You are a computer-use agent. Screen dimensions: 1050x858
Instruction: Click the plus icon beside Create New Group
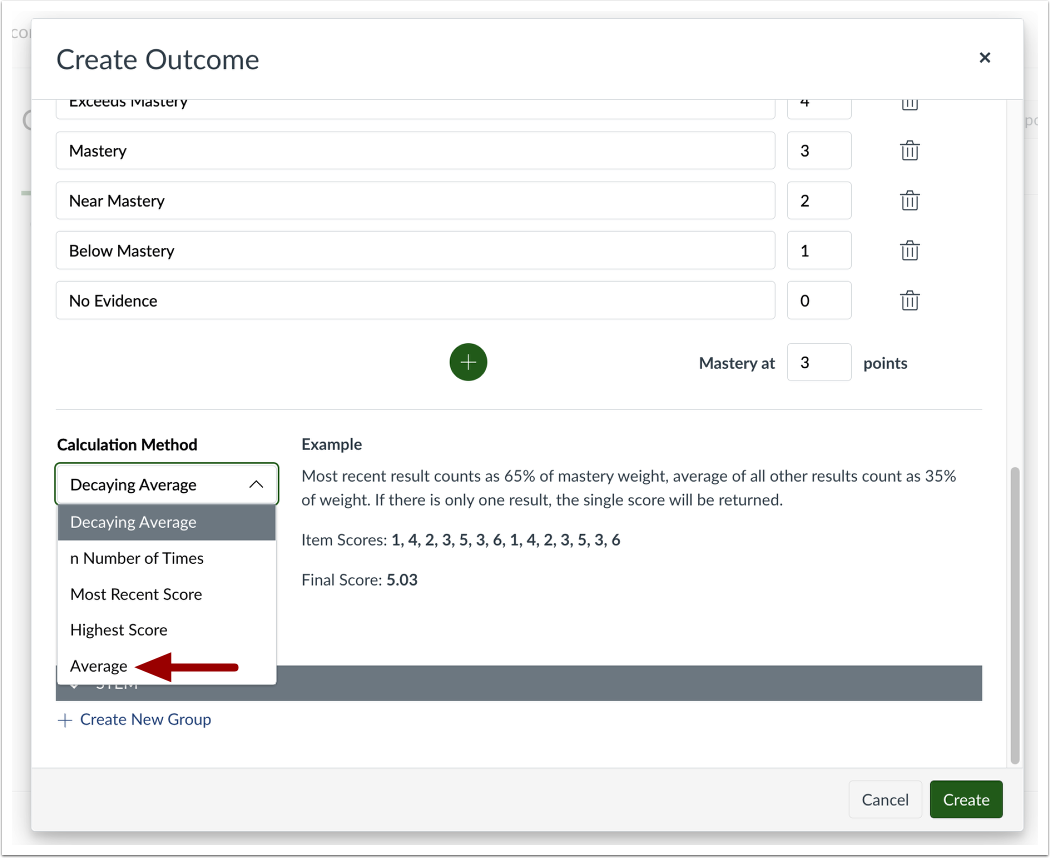pos(65,720)
